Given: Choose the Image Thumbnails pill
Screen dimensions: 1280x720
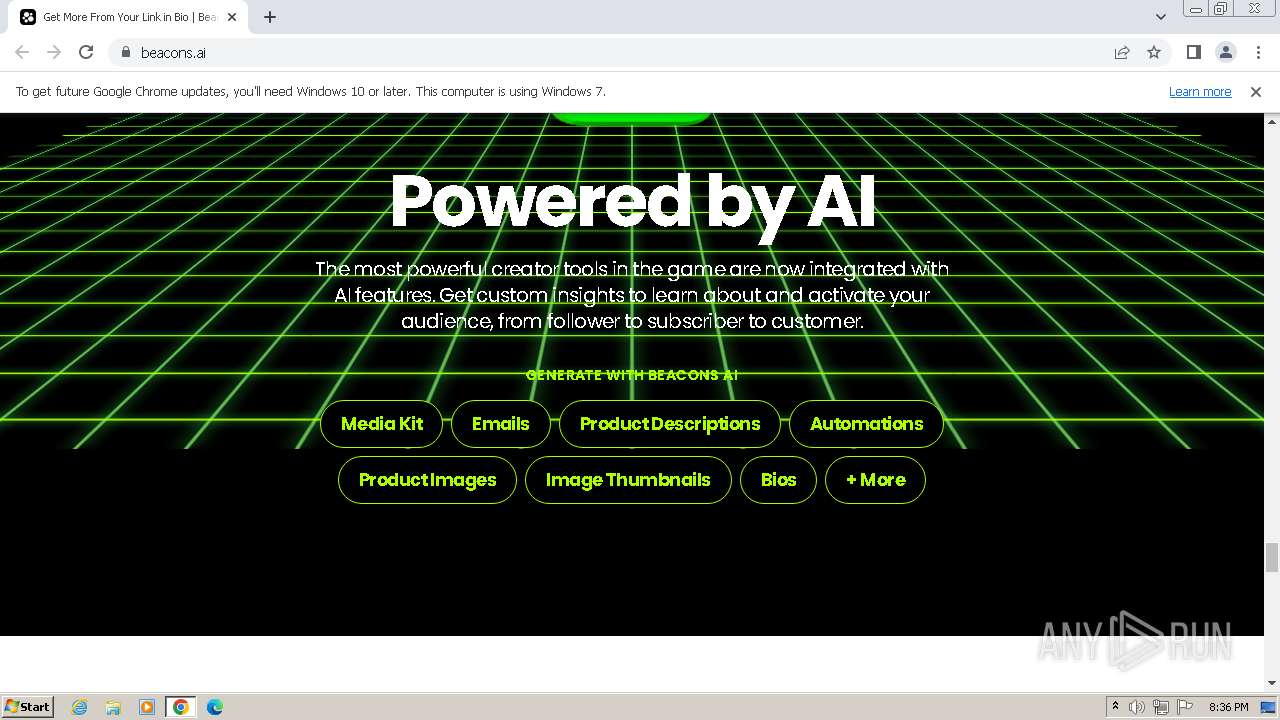Looking at the screenshot, I should tap(628, 480).
